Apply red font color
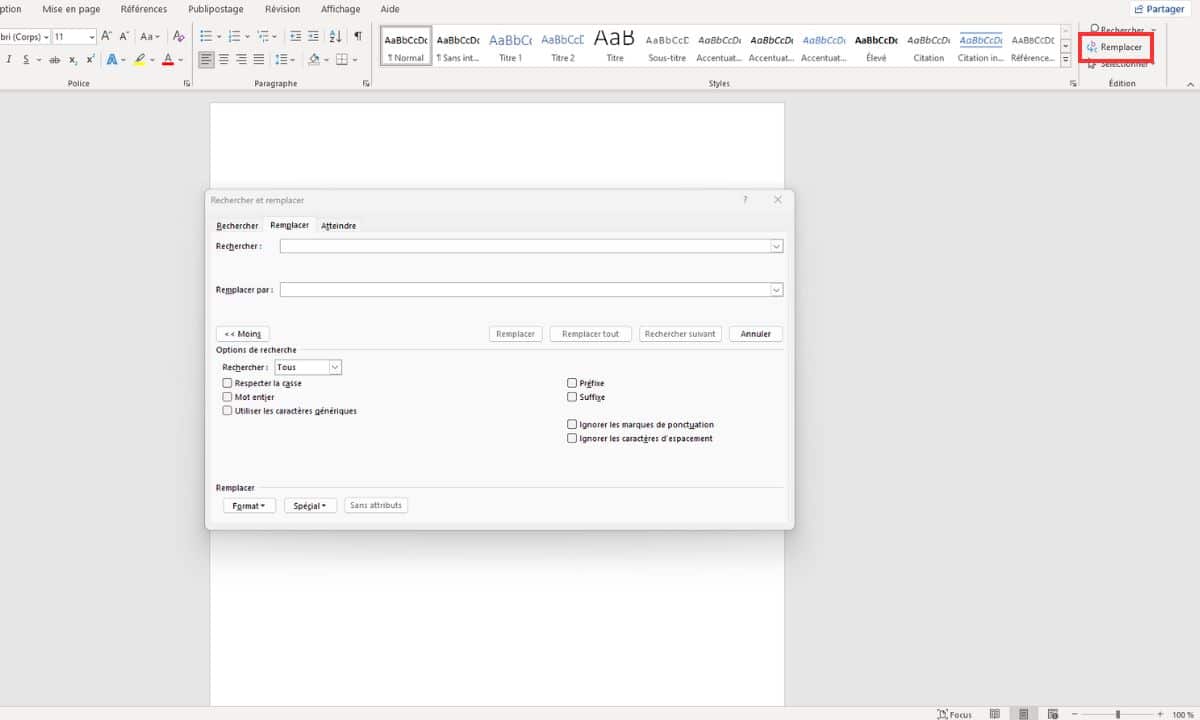This screenshot has height=720, width=1200. pos(167,60)
